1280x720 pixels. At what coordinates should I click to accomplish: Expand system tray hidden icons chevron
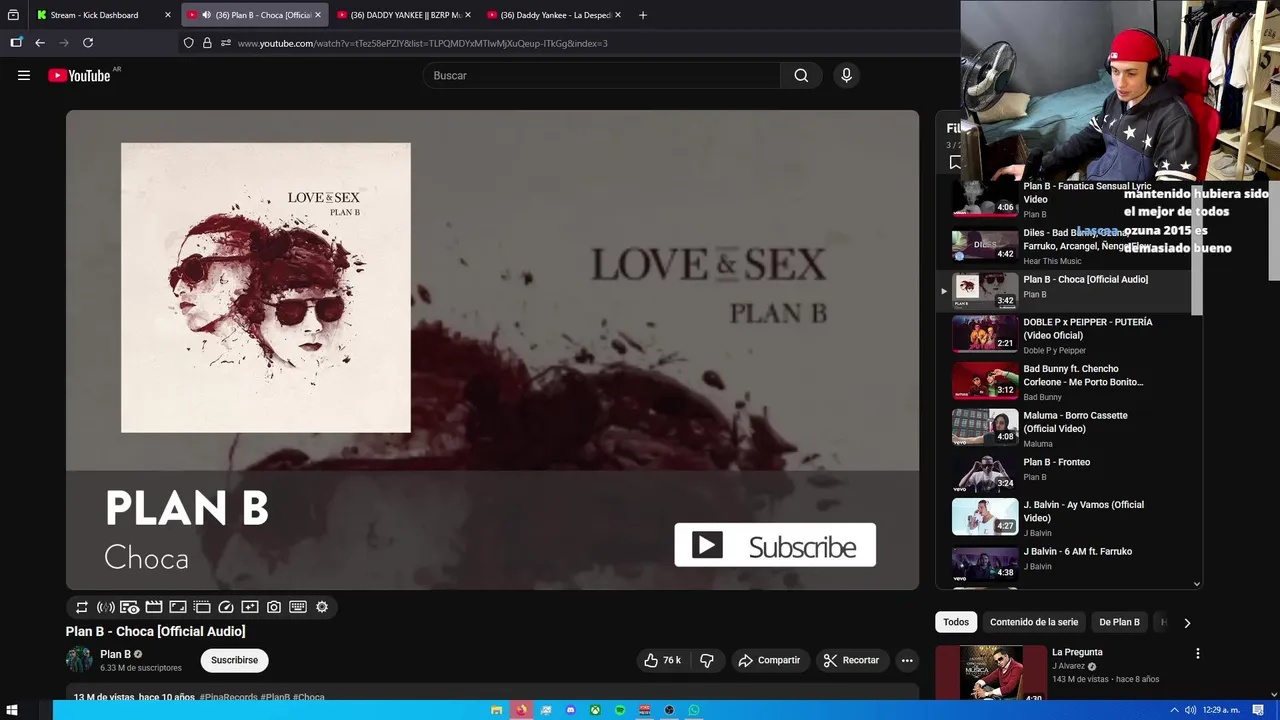coord(1174,710)
